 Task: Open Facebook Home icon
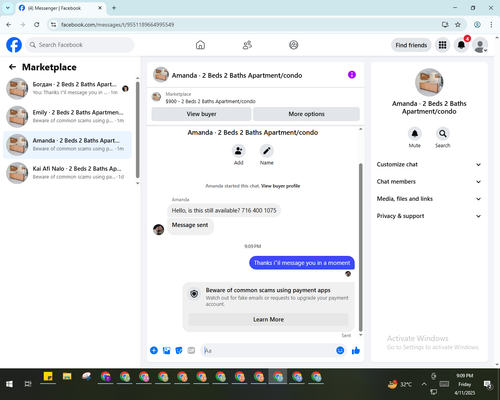(200, 45)
